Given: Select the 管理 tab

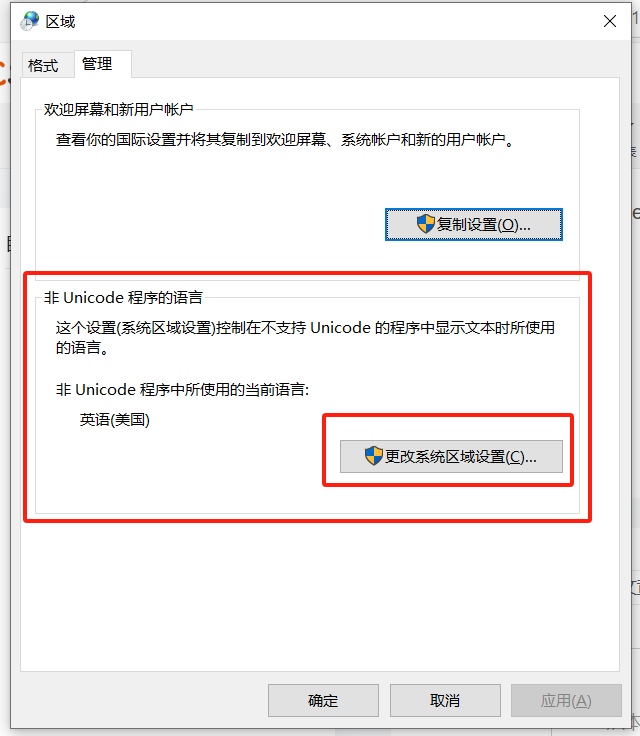Looking at the screenshot, I should coord(97,63).
